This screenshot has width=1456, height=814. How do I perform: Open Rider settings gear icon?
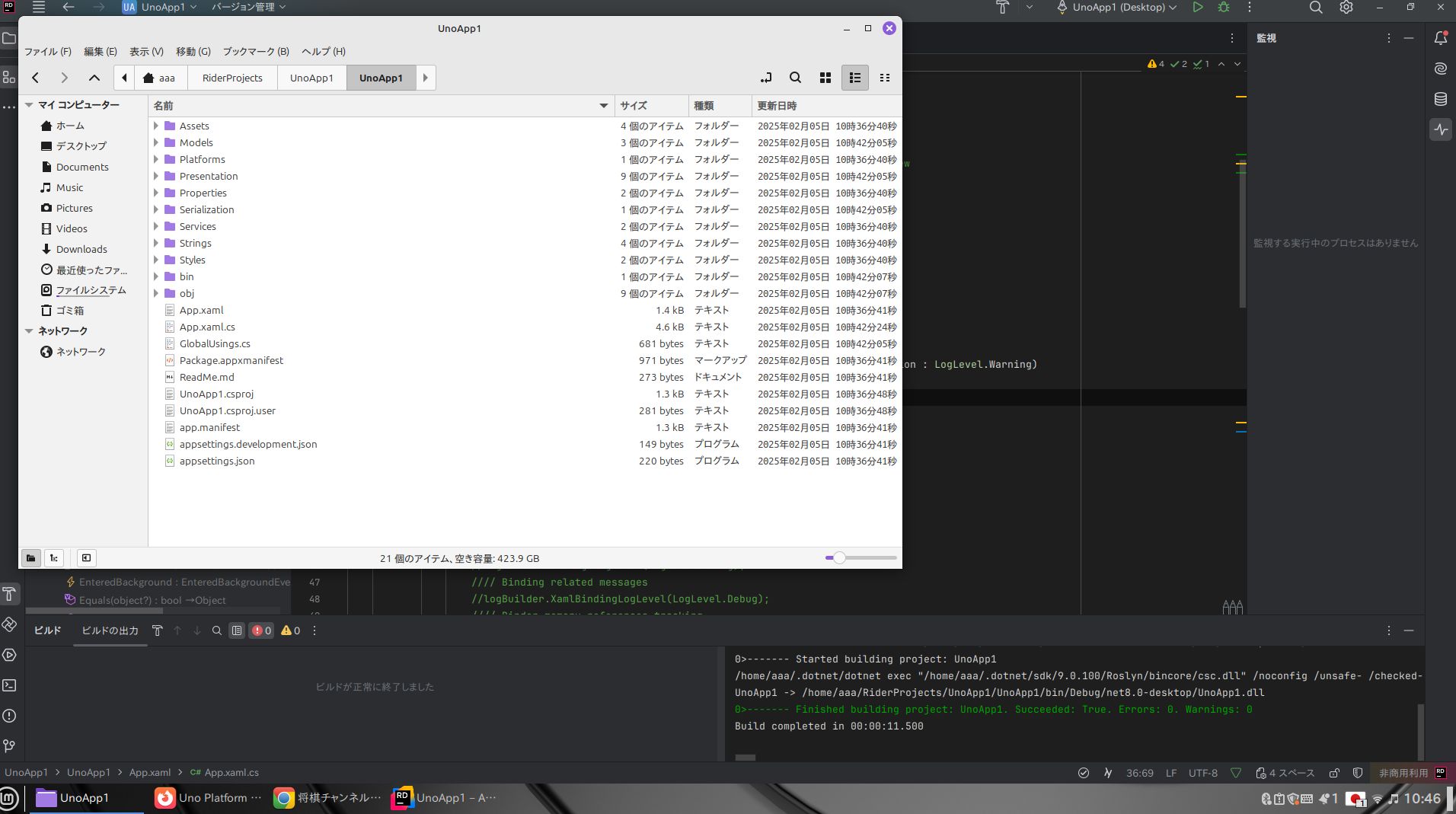tap(1346, 7)
